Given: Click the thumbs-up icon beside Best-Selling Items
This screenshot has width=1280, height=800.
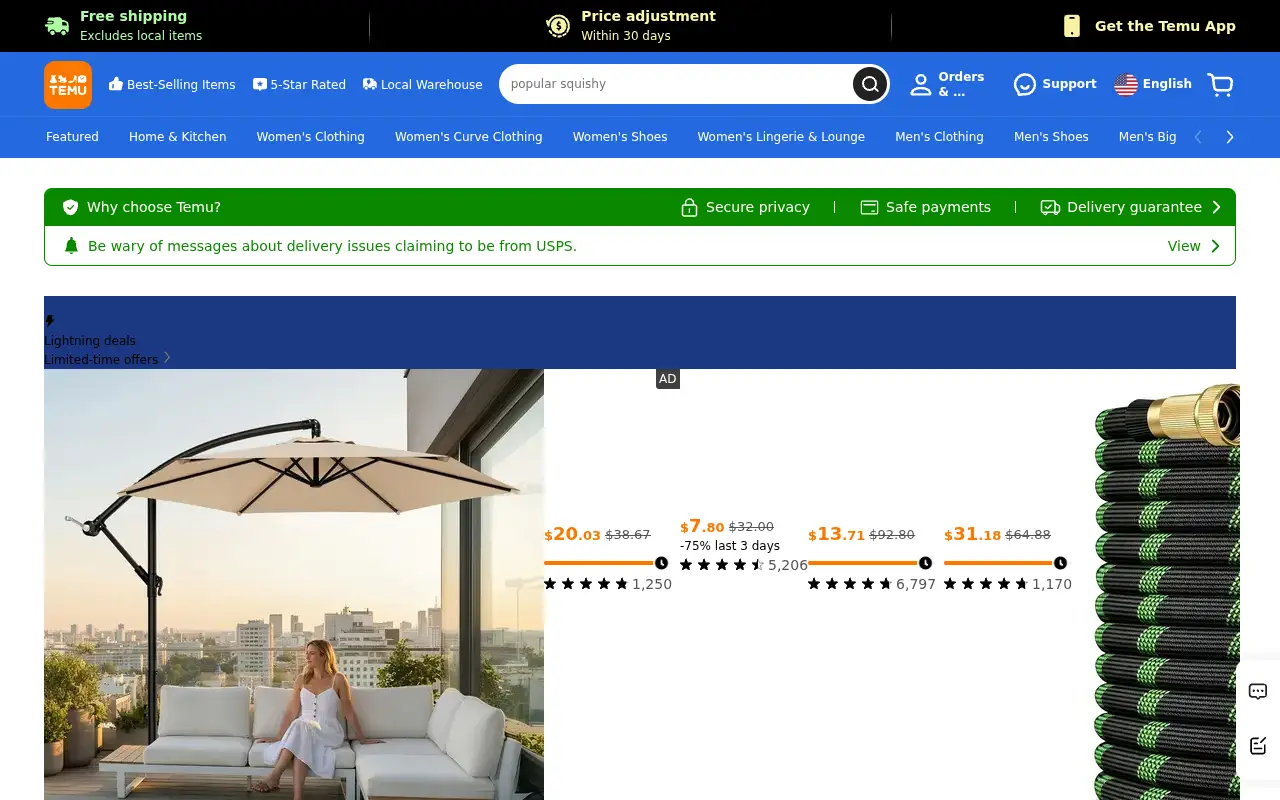Looking at the screenshot, I should pos(116,84).
